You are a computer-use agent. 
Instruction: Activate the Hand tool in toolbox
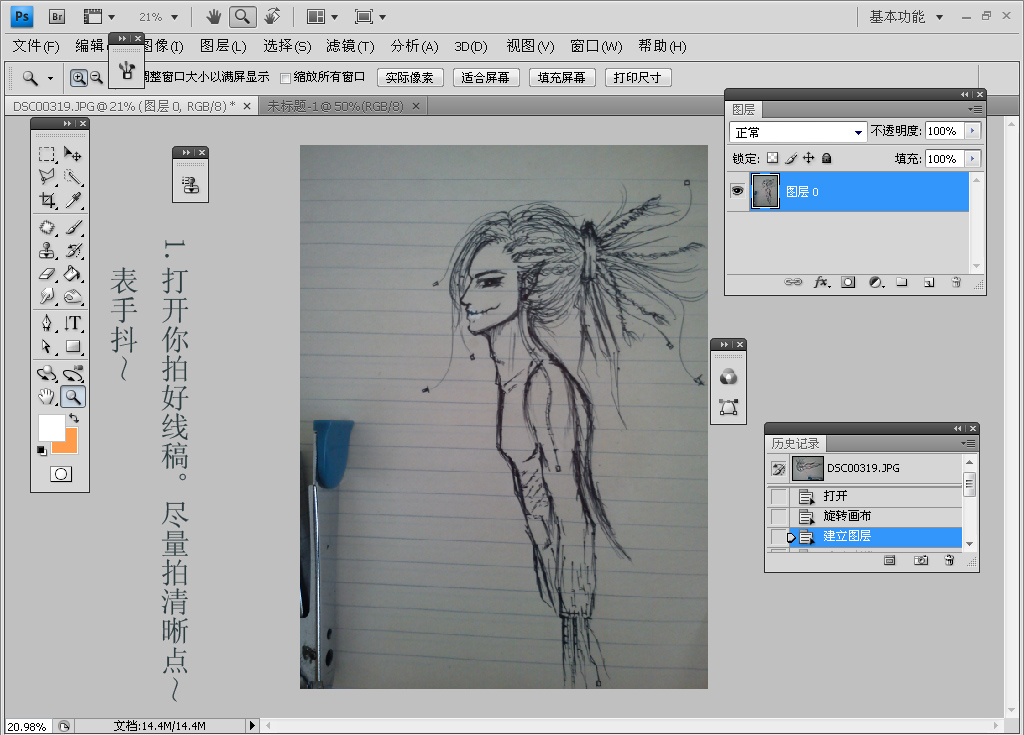tap(47, 397)
